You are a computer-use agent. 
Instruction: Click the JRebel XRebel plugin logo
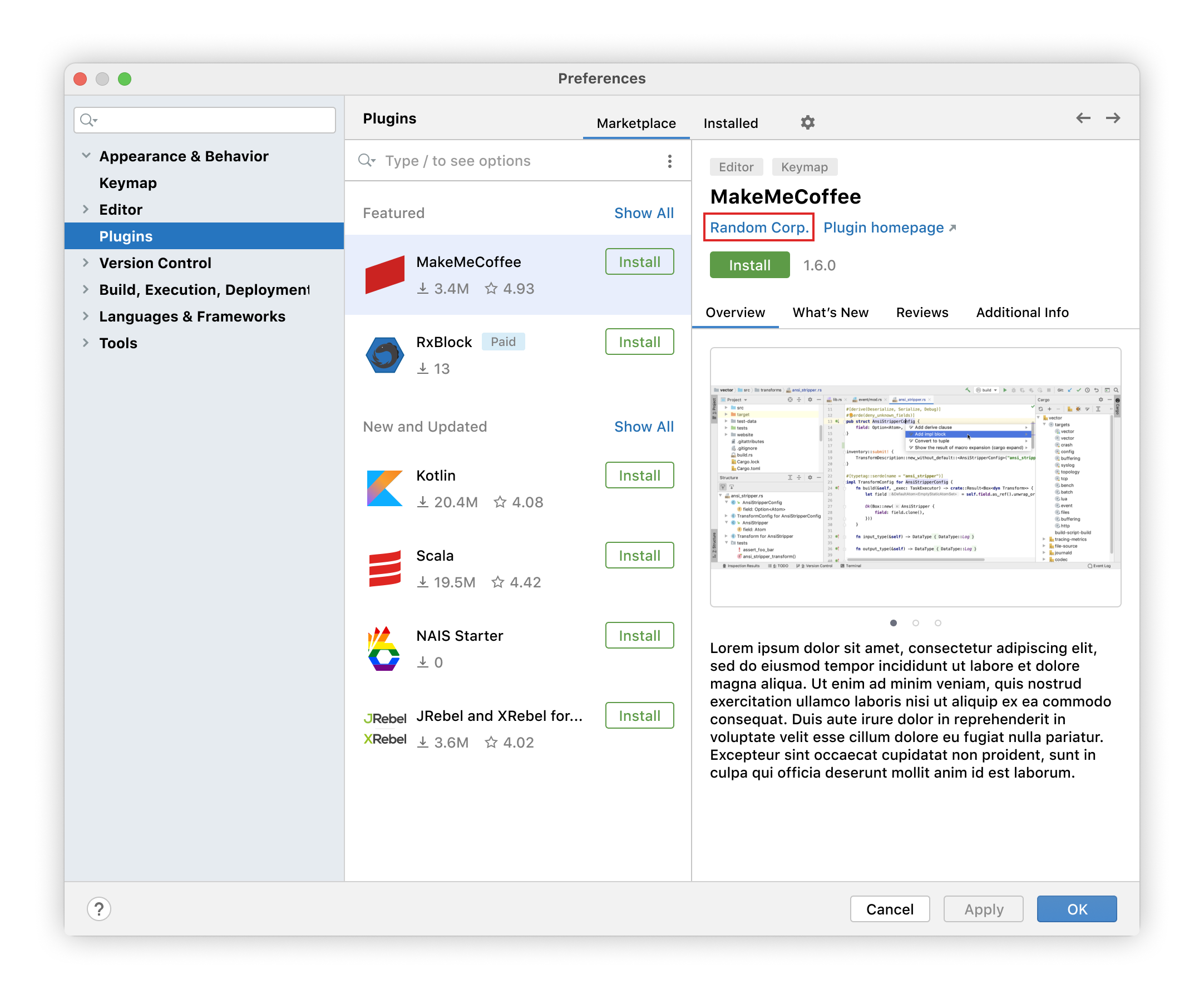click(x=384, y=729)
